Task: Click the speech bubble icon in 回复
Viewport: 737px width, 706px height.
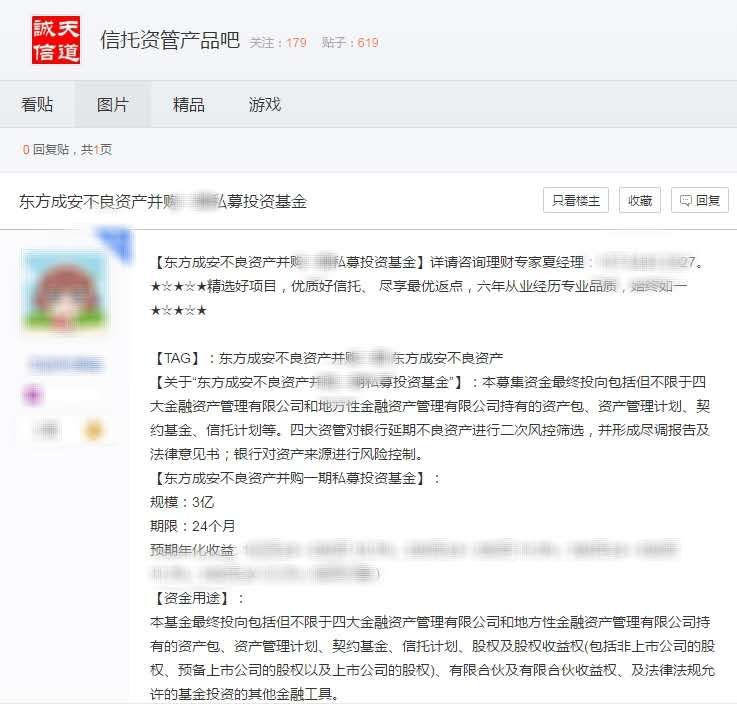Action: [686, 201]
